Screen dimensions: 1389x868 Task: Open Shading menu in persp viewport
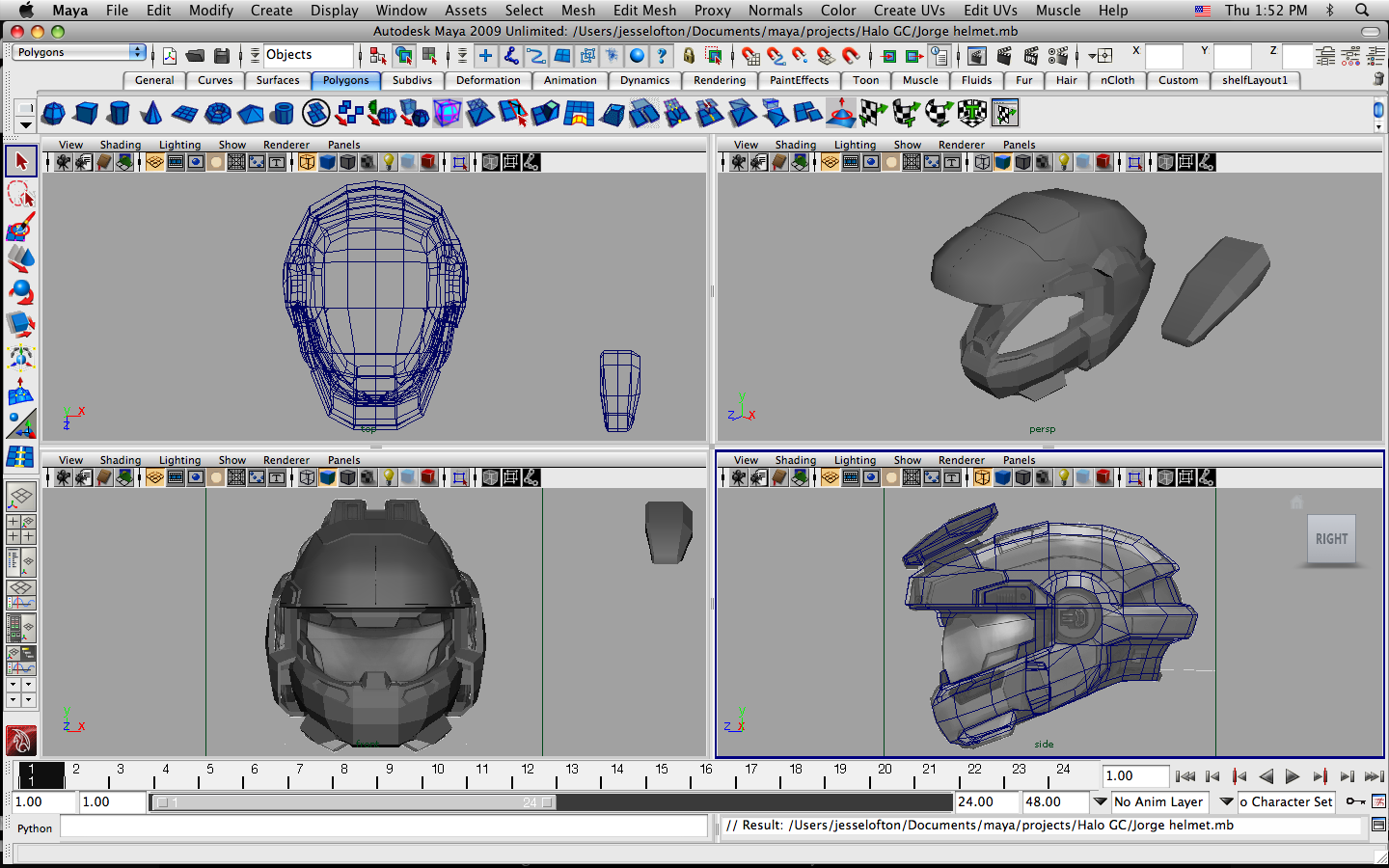tap(795, 145)
